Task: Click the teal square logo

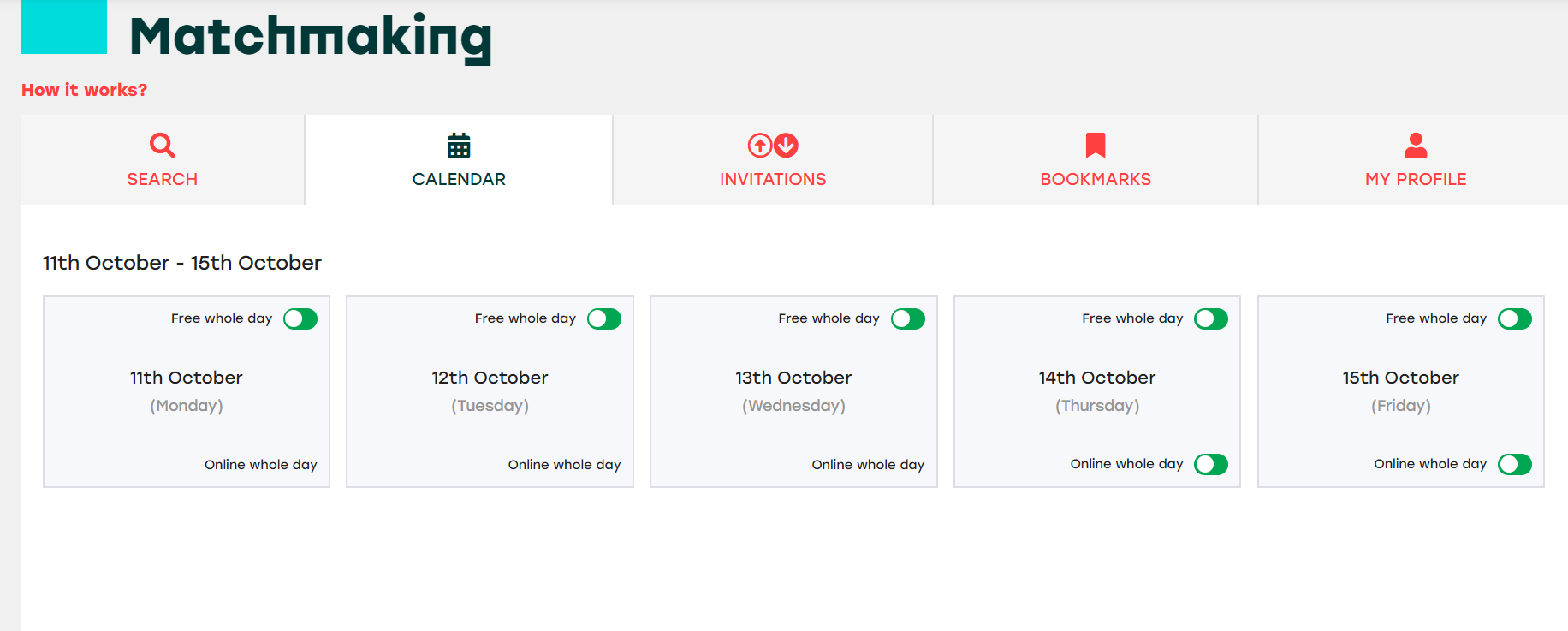Action: (64, 27)
